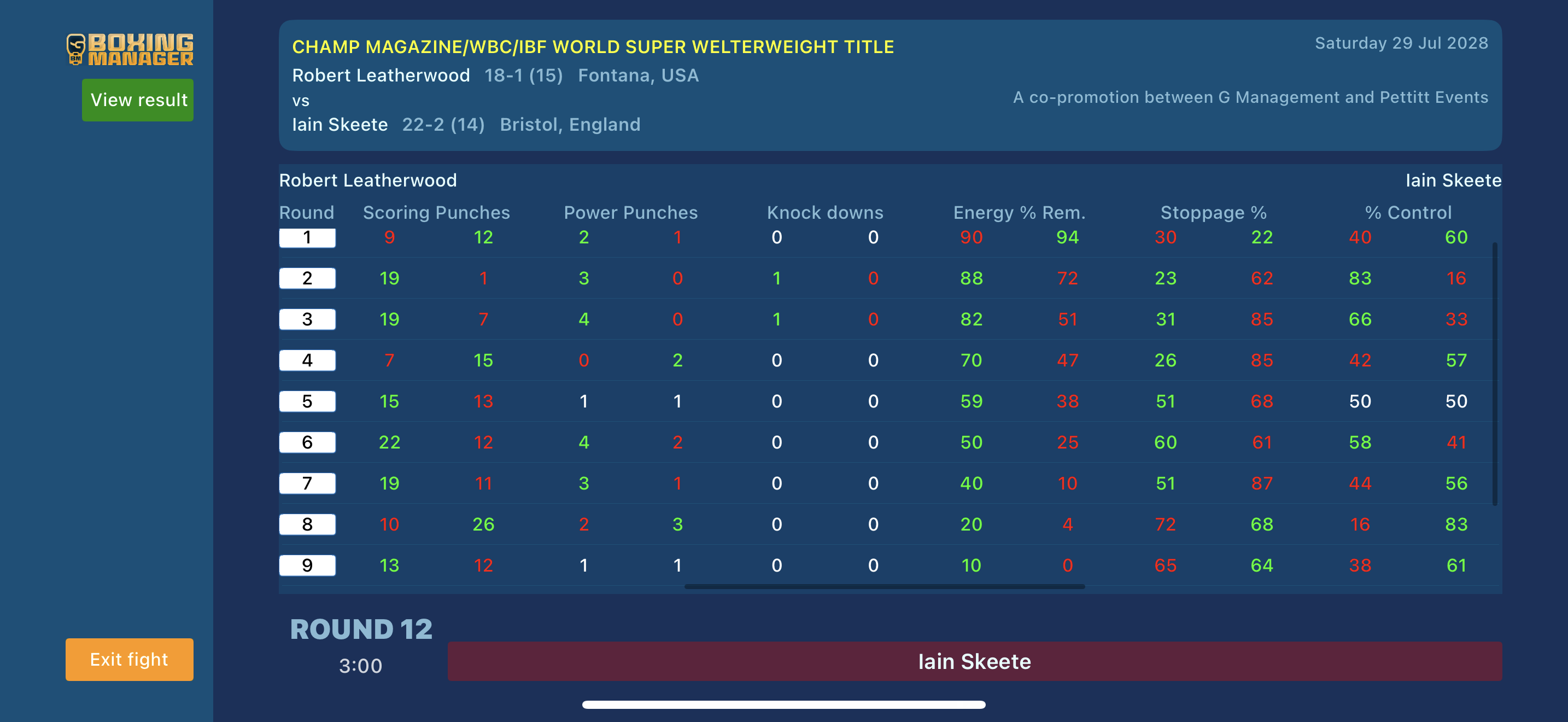Click the world super welterweight title heading
The width and height of the screenshot is (1568, 722).
click(593, 47)
